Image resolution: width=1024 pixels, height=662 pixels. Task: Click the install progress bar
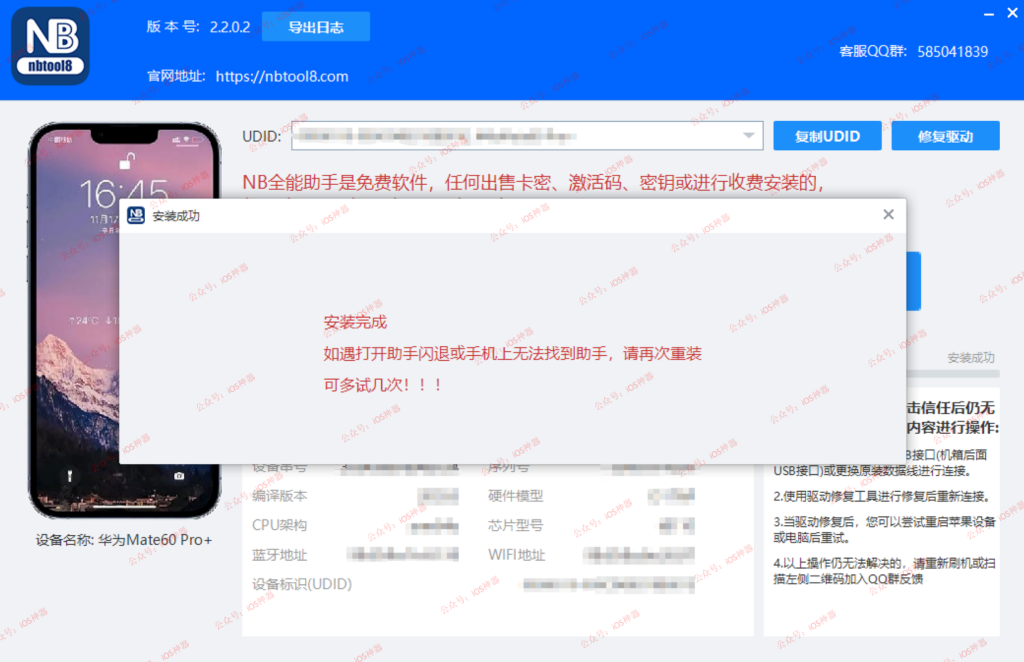point(953,374)
